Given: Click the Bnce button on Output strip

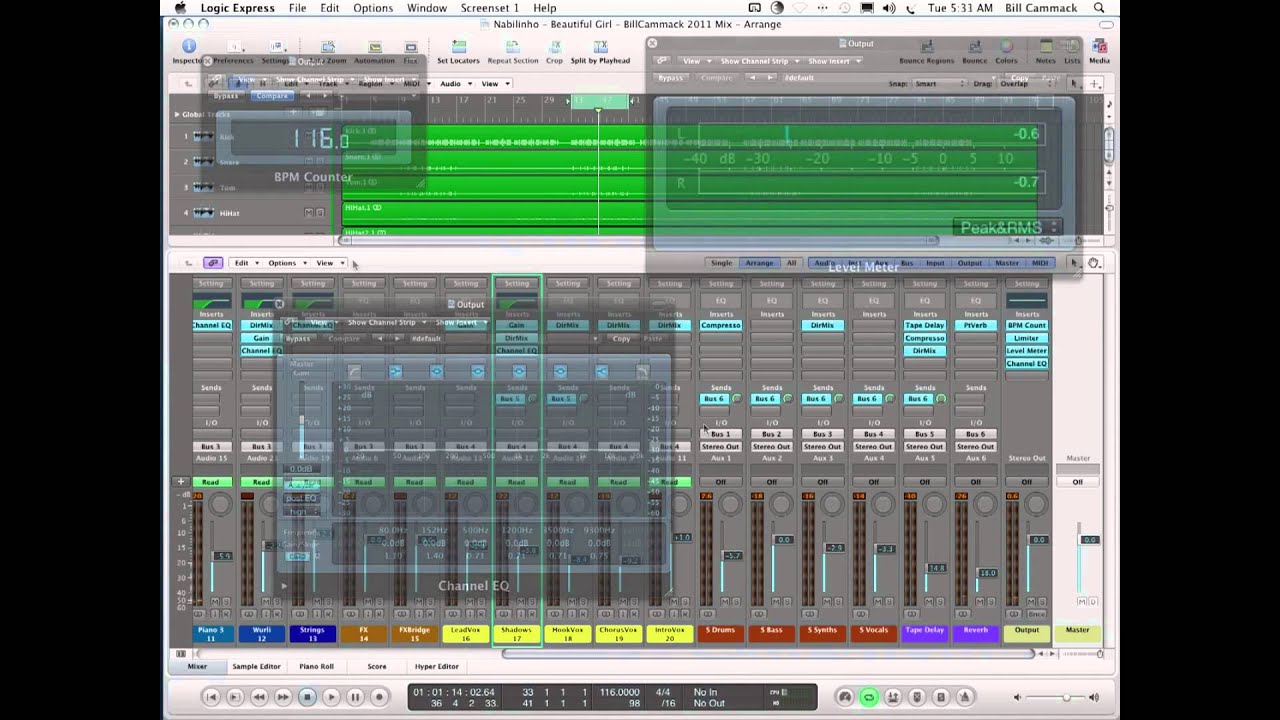Looking at the screenshot, I should coord(1038,613).
